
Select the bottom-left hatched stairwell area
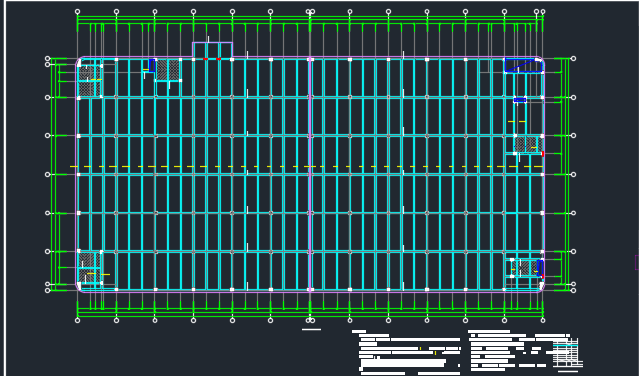89,267
